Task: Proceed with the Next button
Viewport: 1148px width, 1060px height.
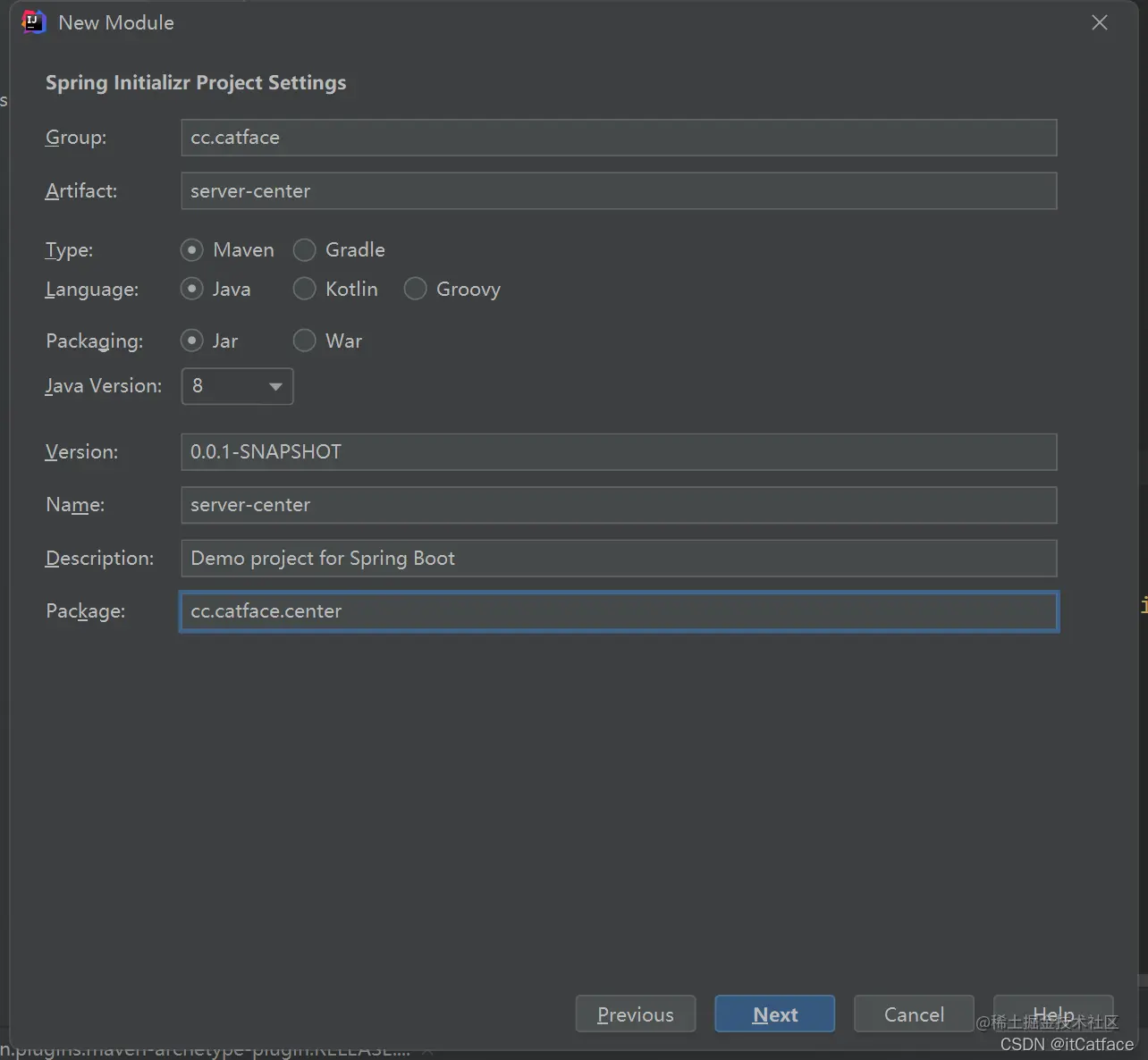Action: tap(775, 1014)
